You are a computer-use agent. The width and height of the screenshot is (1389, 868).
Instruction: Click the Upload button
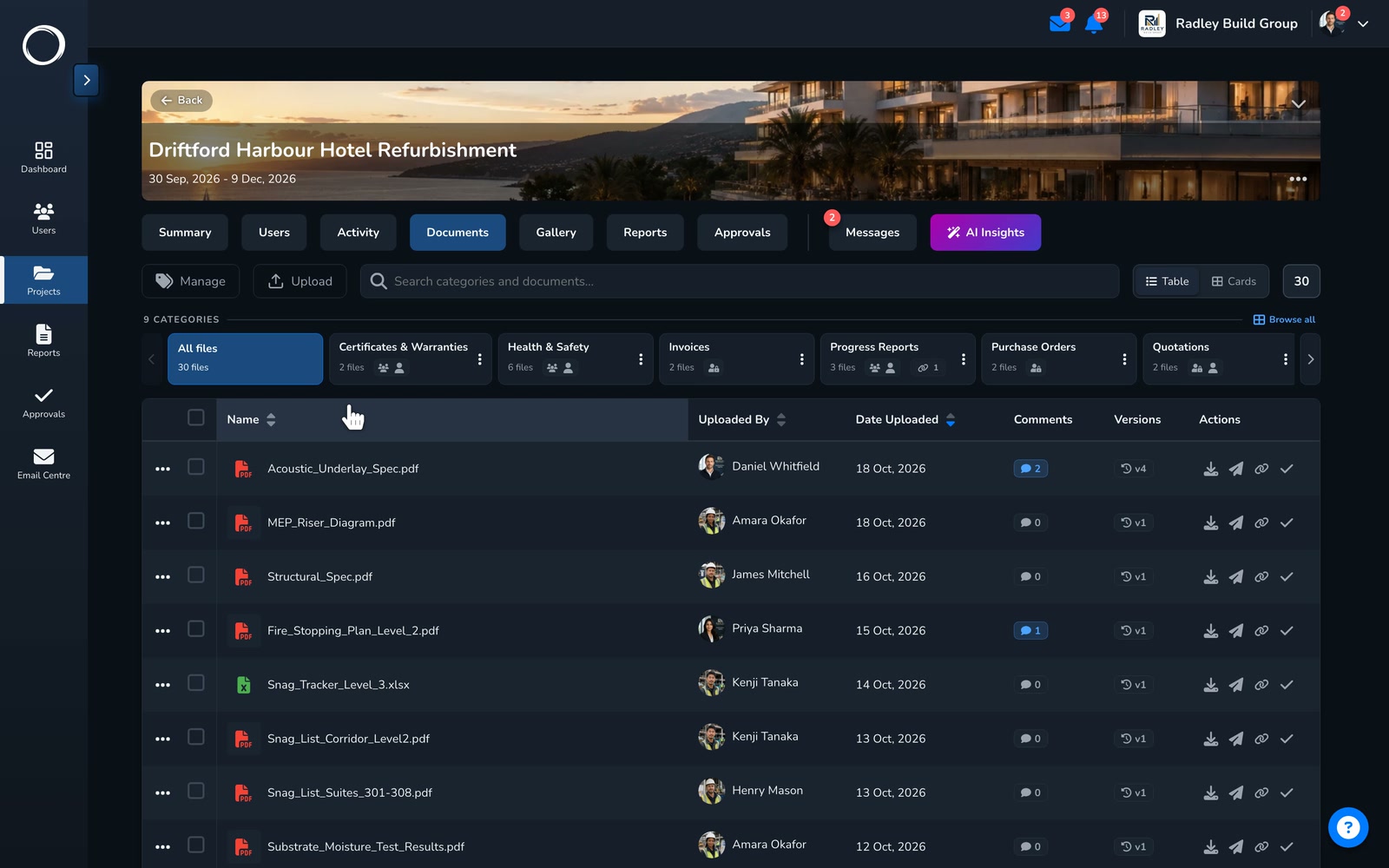[x=300, y=281]
